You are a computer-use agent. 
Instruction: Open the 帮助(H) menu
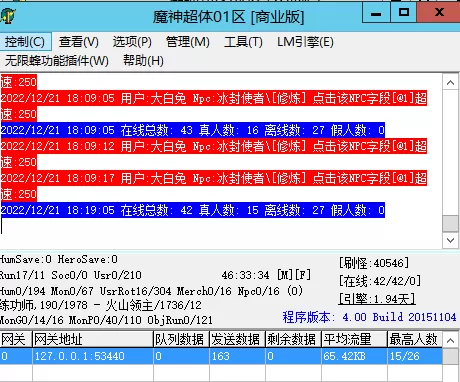143,61
